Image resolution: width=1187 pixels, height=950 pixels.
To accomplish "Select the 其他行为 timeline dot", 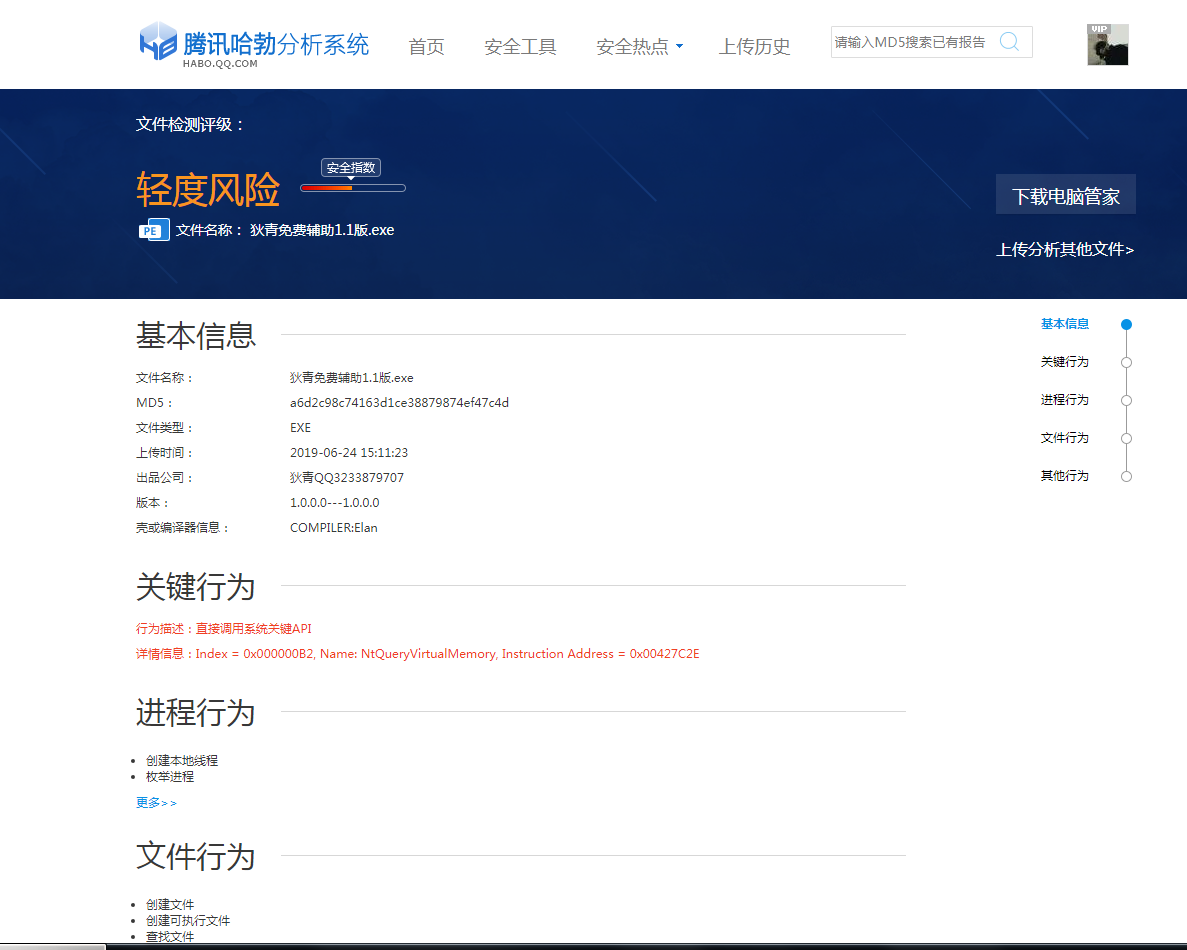I will [x=1126, y=476].
